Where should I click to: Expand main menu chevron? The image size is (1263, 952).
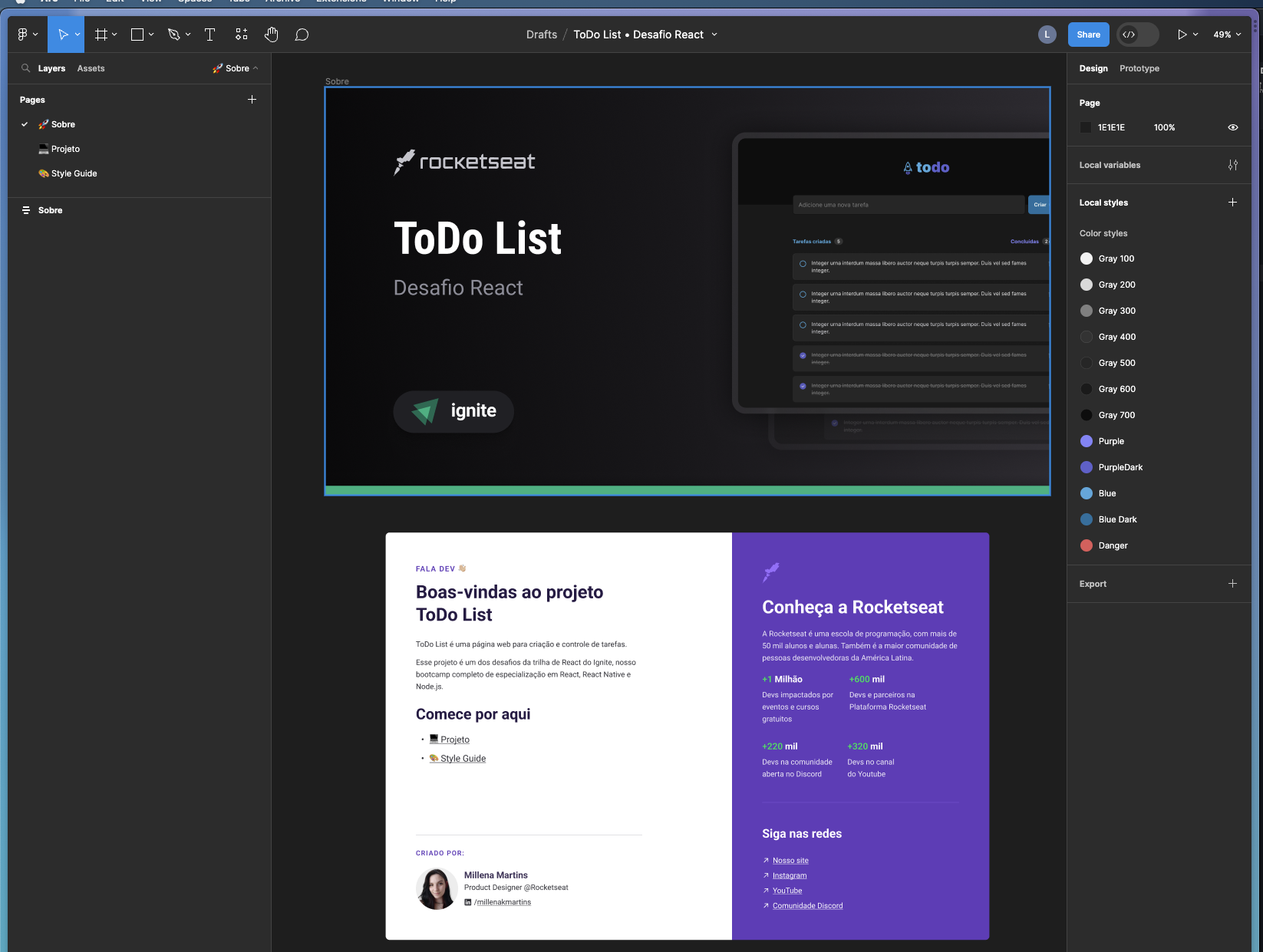coord(35,35)
